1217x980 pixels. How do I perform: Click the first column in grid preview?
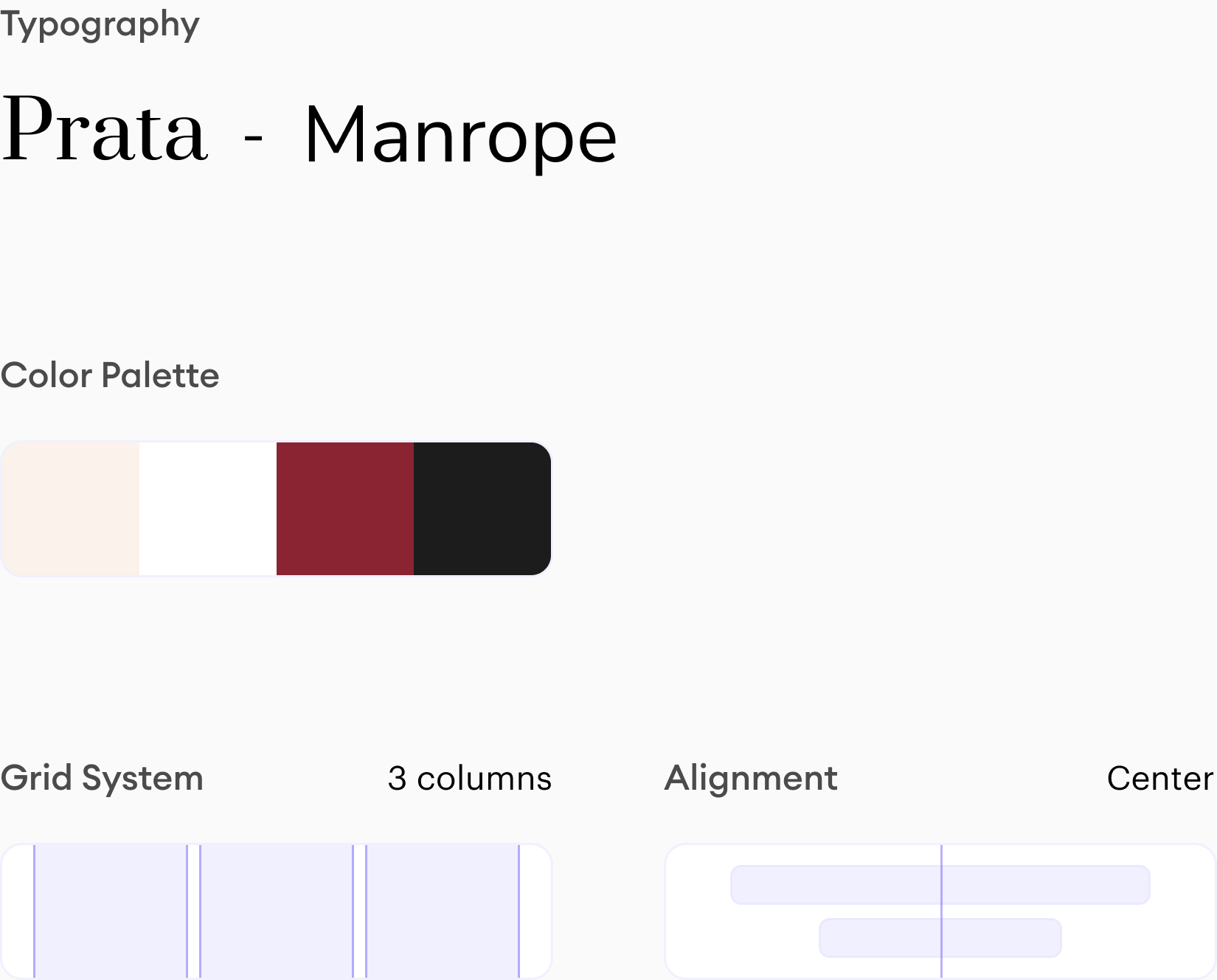coord(111,911)
